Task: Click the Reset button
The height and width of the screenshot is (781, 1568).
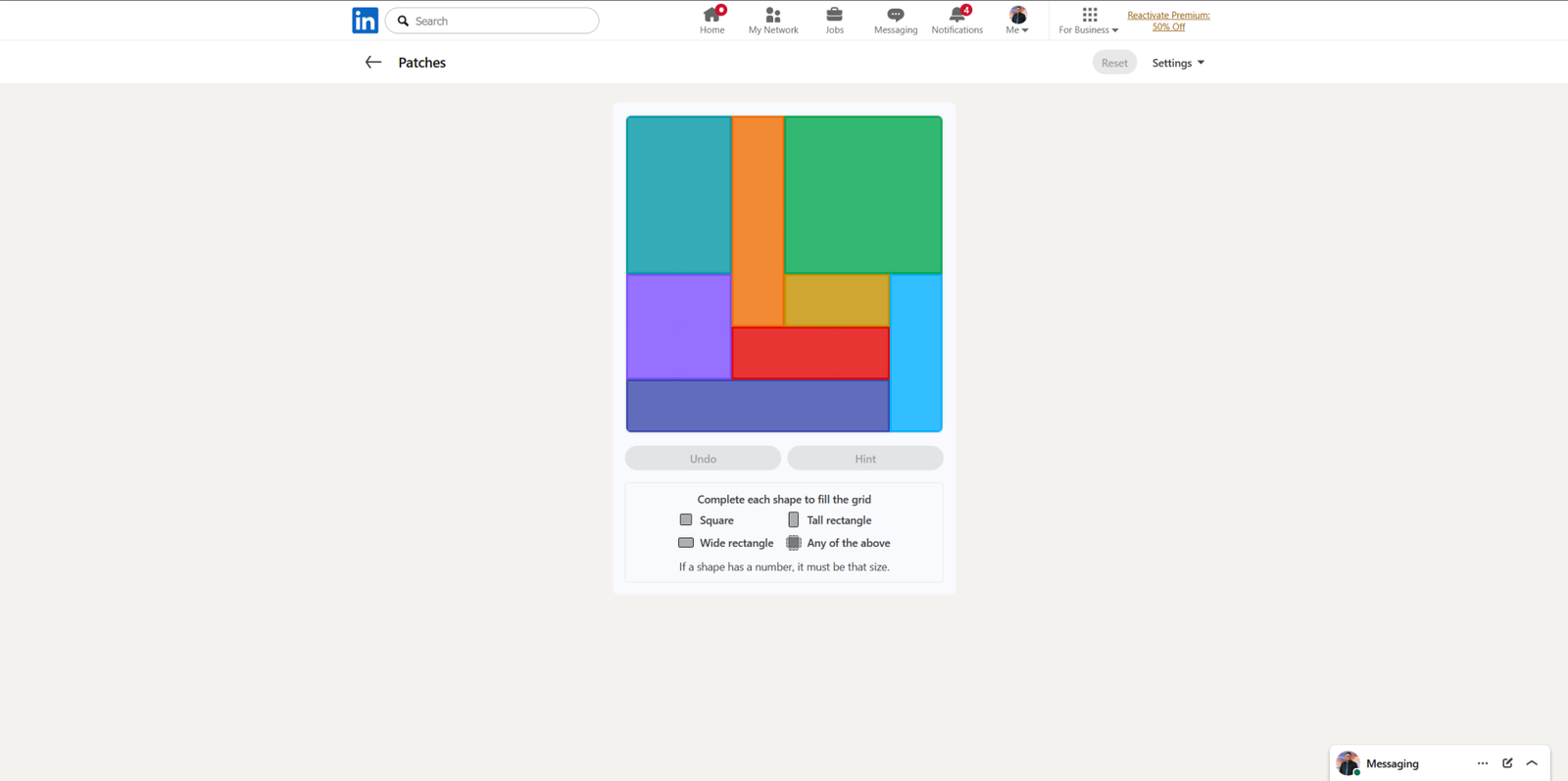Action: 1114,63
